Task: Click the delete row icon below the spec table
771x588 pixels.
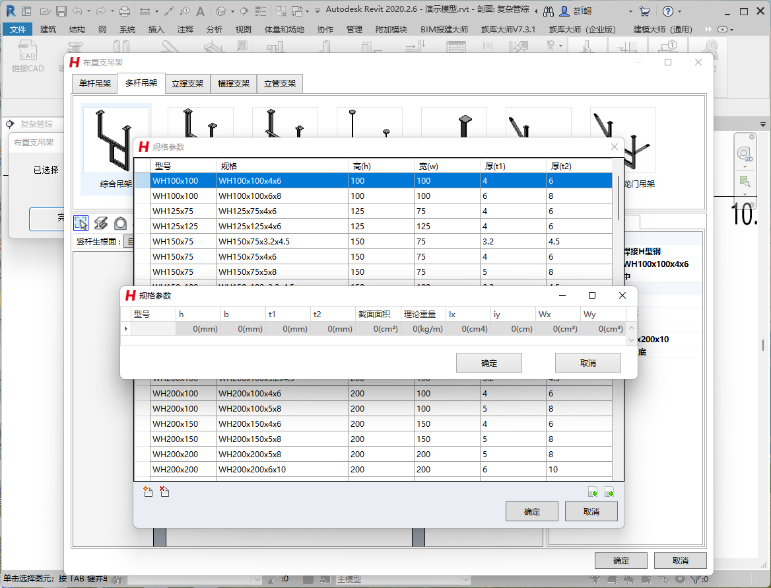Action: [x=164, y=491]
